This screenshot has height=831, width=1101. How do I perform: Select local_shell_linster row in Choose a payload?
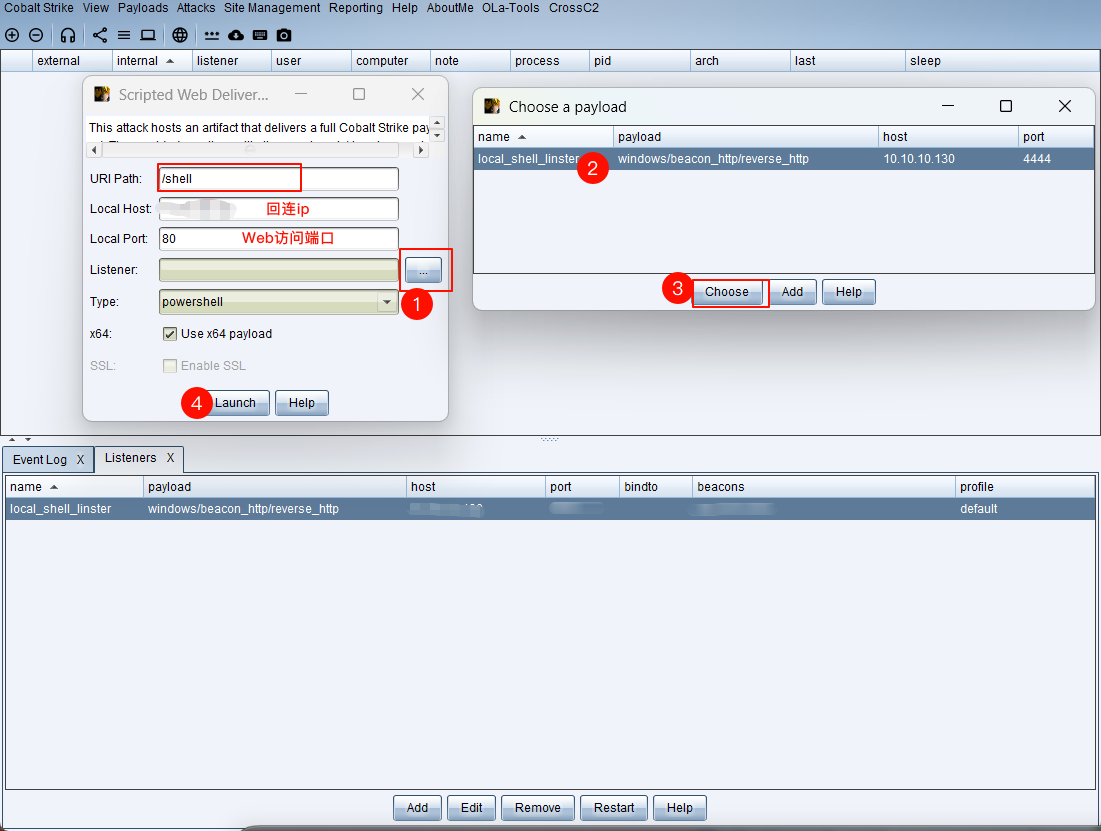[x=784, y=159]
